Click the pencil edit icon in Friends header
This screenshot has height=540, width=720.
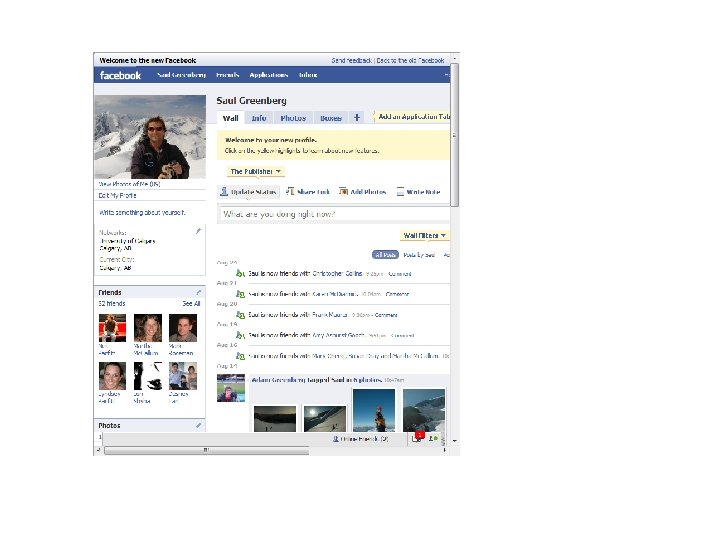point(198,292)
